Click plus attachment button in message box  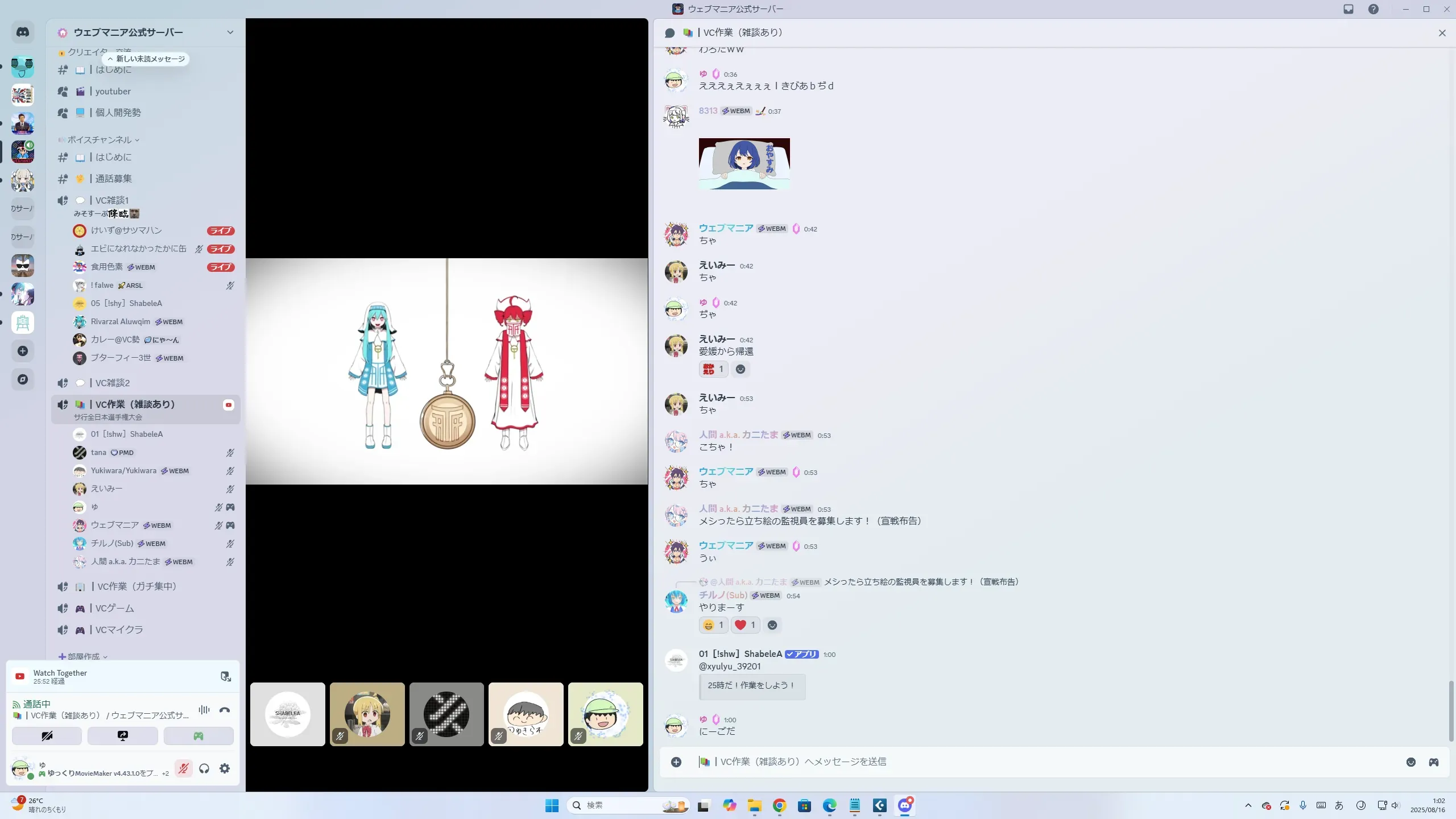(x=676, y=762)
